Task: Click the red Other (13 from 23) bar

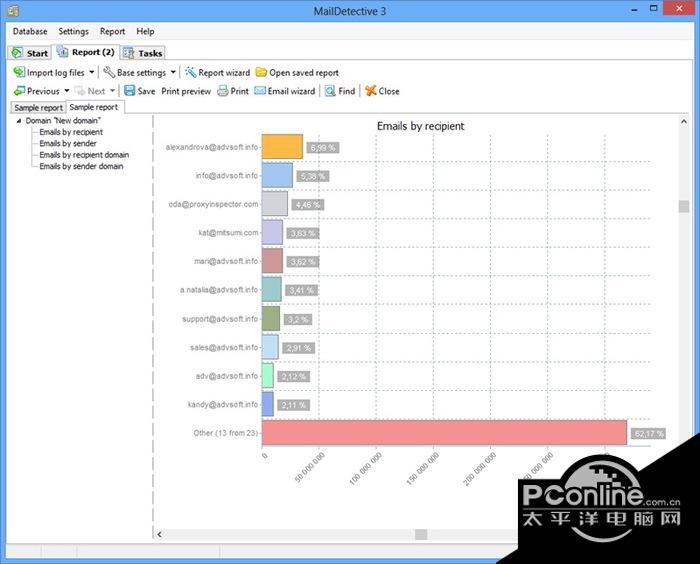Action: click(444, 433)
